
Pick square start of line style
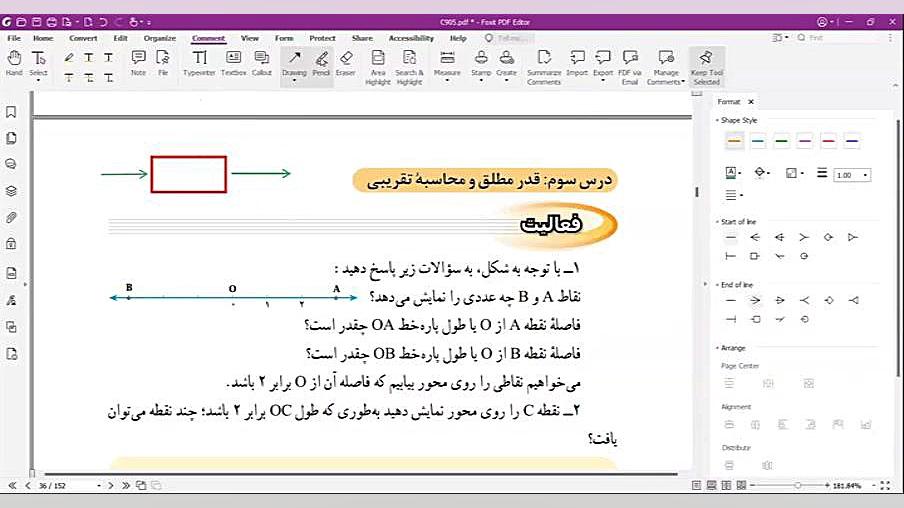755,256
